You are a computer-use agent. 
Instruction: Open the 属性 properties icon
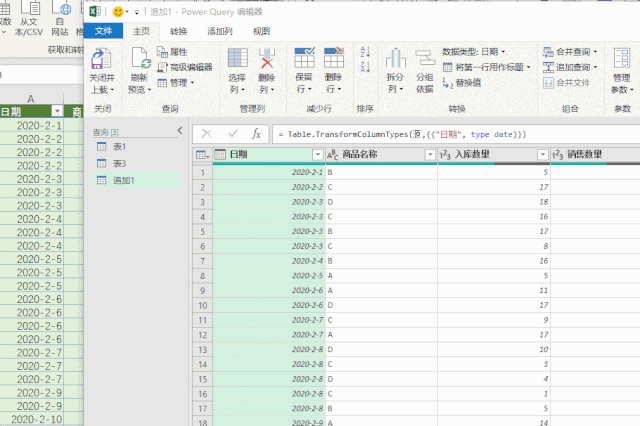click(162, 52)
